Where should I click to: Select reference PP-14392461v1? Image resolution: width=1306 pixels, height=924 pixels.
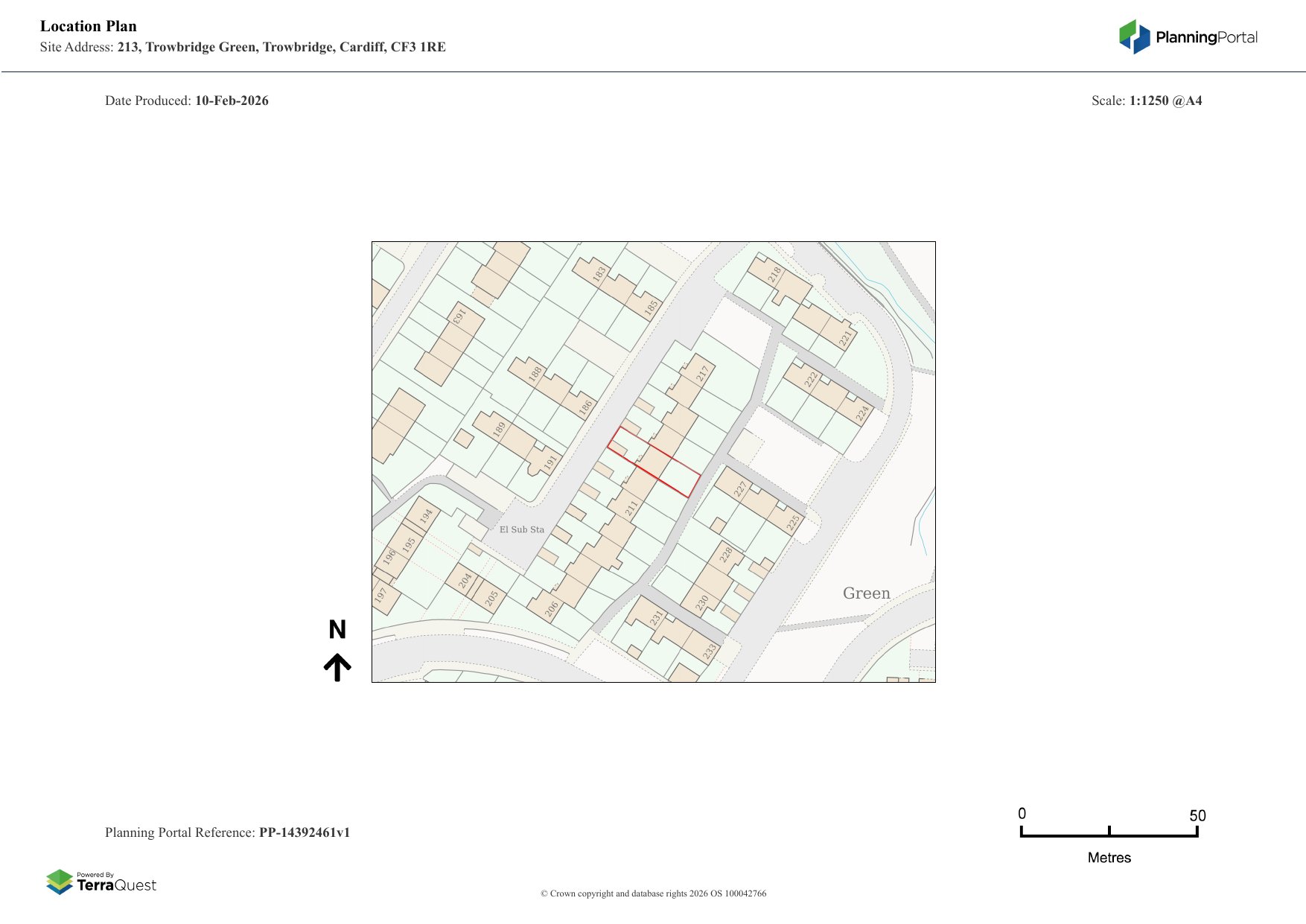coord(304,832)
